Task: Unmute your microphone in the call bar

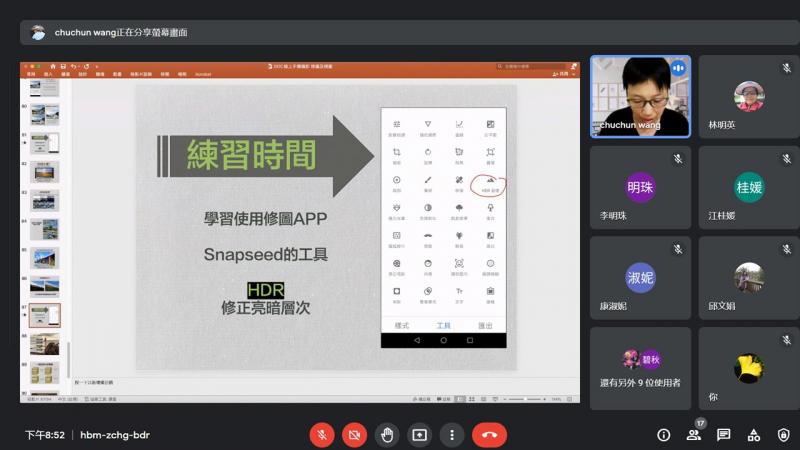Action: (322, 435)
